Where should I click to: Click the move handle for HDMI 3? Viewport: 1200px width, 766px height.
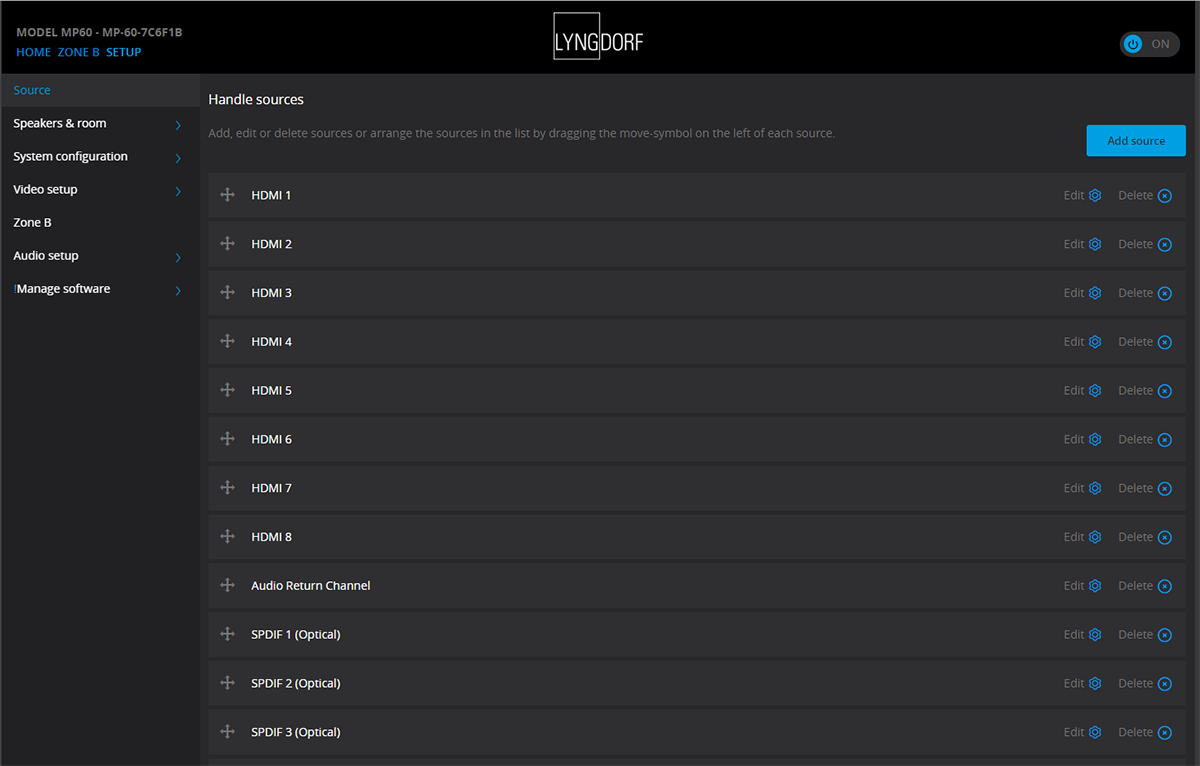227,293
